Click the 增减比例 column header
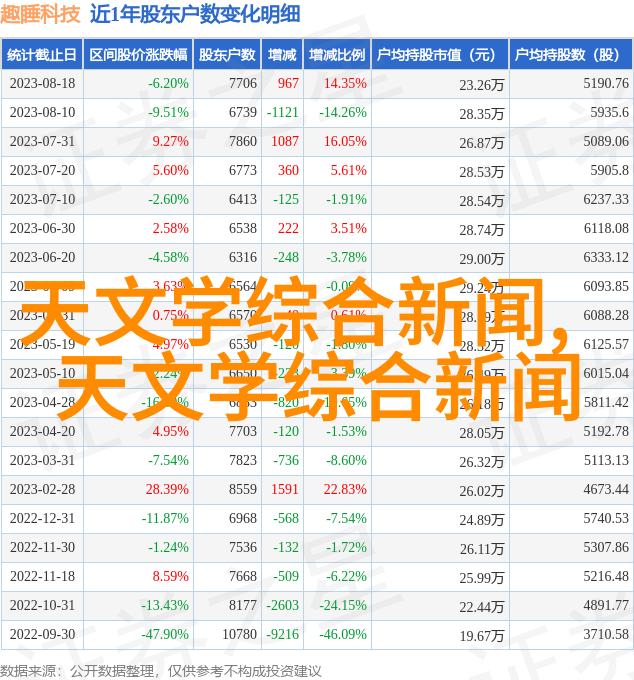The width and height of the screenshot is (634, 680). coord(336,55)
